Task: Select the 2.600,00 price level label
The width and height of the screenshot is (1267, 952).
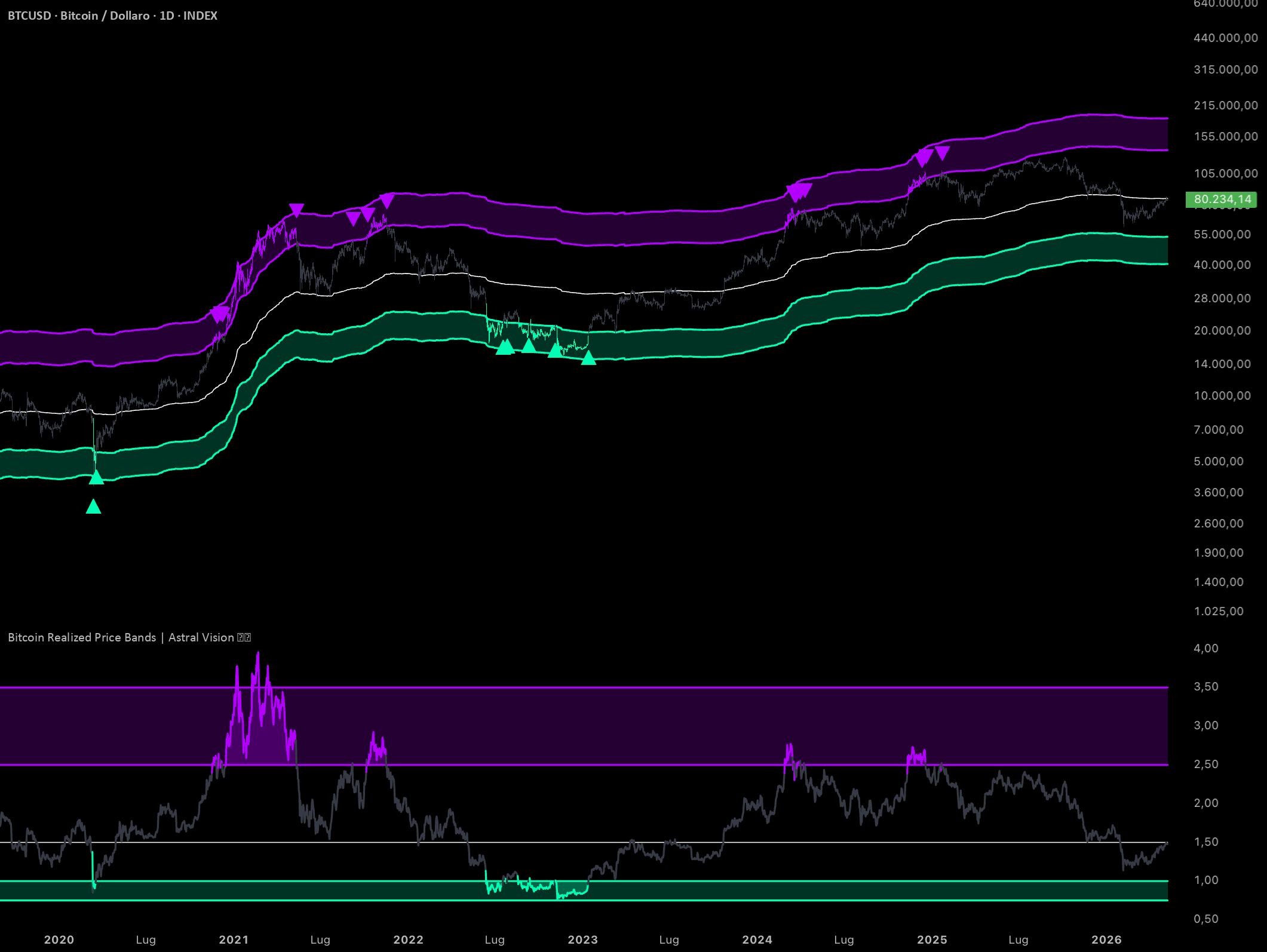Action: pos(1219,523)
